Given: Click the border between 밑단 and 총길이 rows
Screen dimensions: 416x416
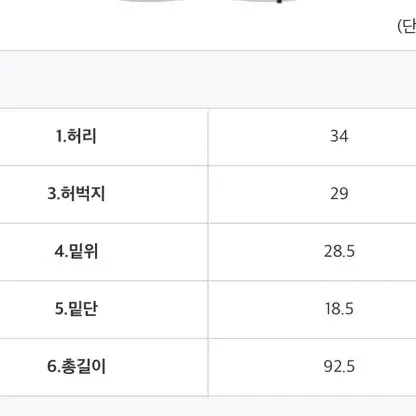Looking at the screenshot, I should coord(208,338).
